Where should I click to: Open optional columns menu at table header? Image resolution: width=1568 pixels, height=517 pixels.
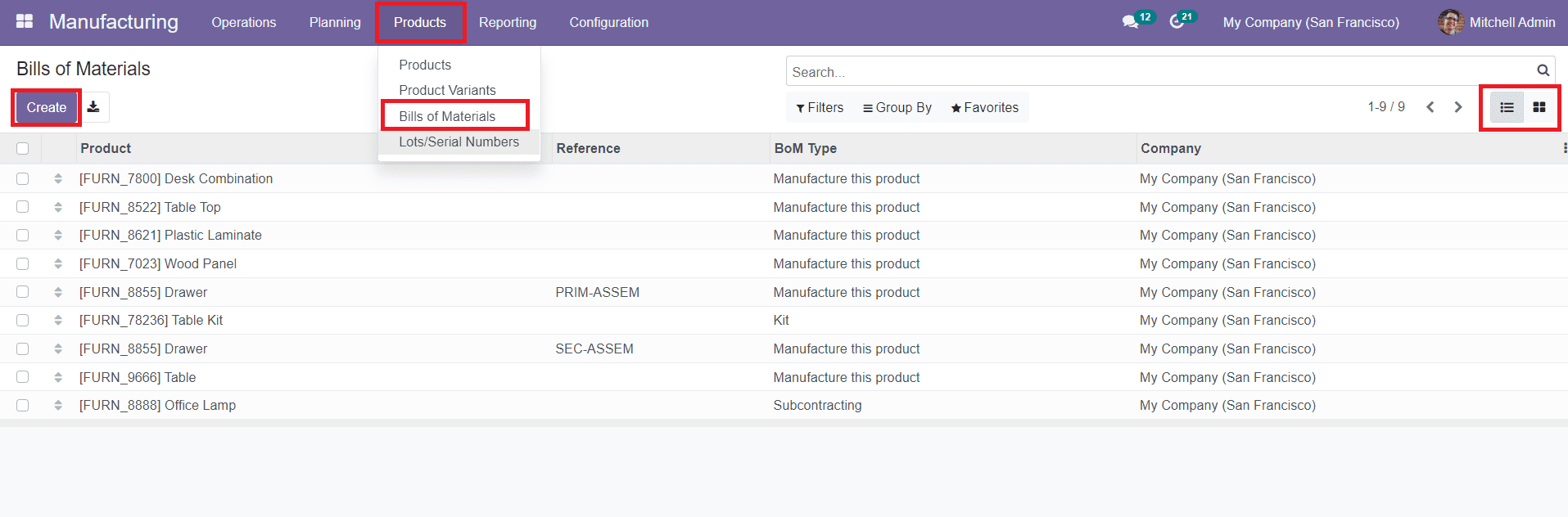tap(1564, 148)
